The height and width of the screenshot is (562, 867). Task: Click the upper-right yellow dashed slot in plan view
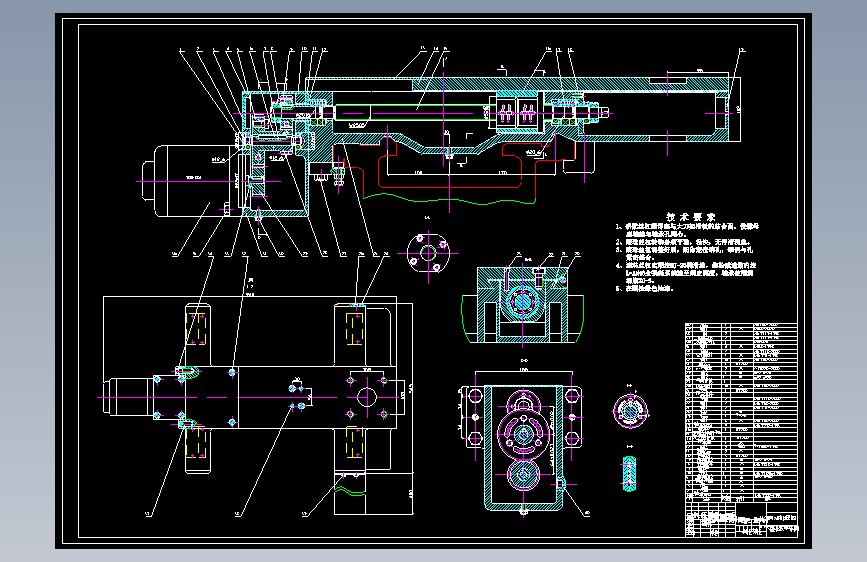354,329
